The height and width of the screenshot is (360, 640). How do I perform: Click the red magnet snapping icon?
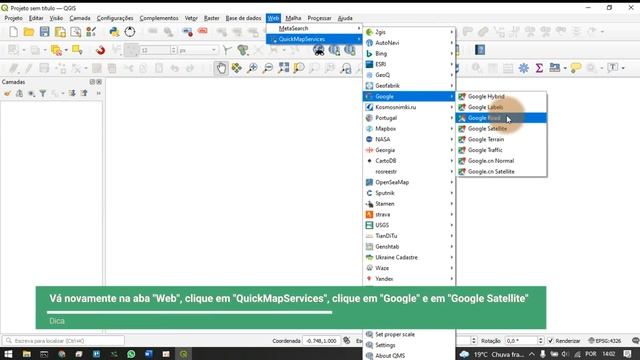100,50
